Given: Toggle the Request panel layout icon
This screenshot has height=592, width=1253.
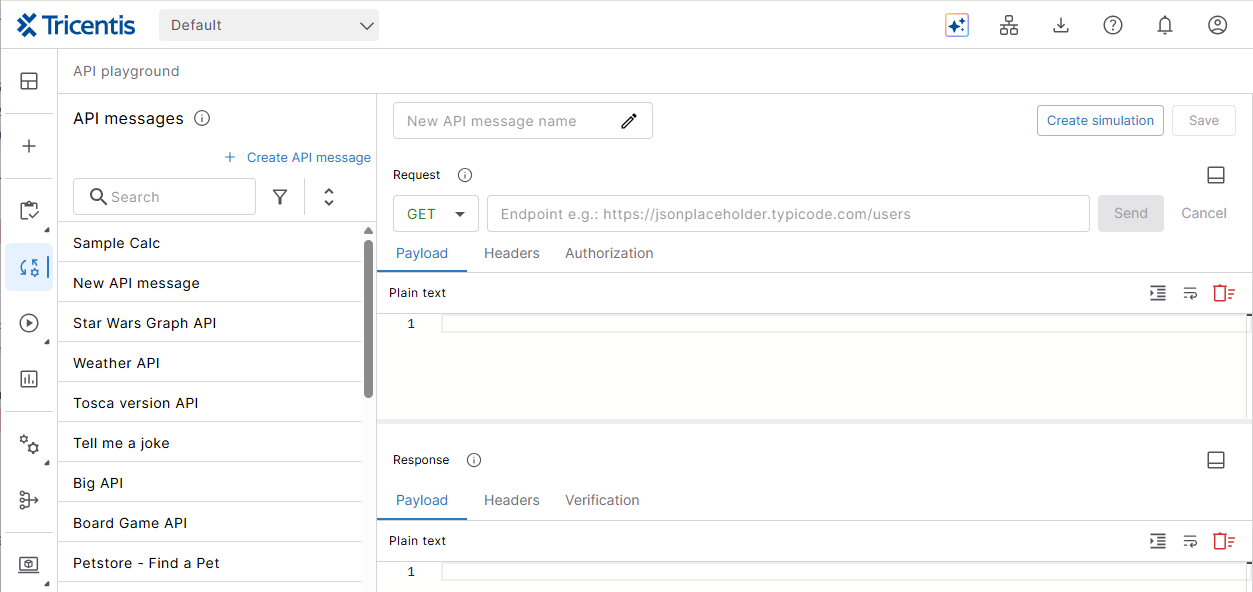Looking at the screenshot, I should pyautogui.click(x=1216, y=175).
